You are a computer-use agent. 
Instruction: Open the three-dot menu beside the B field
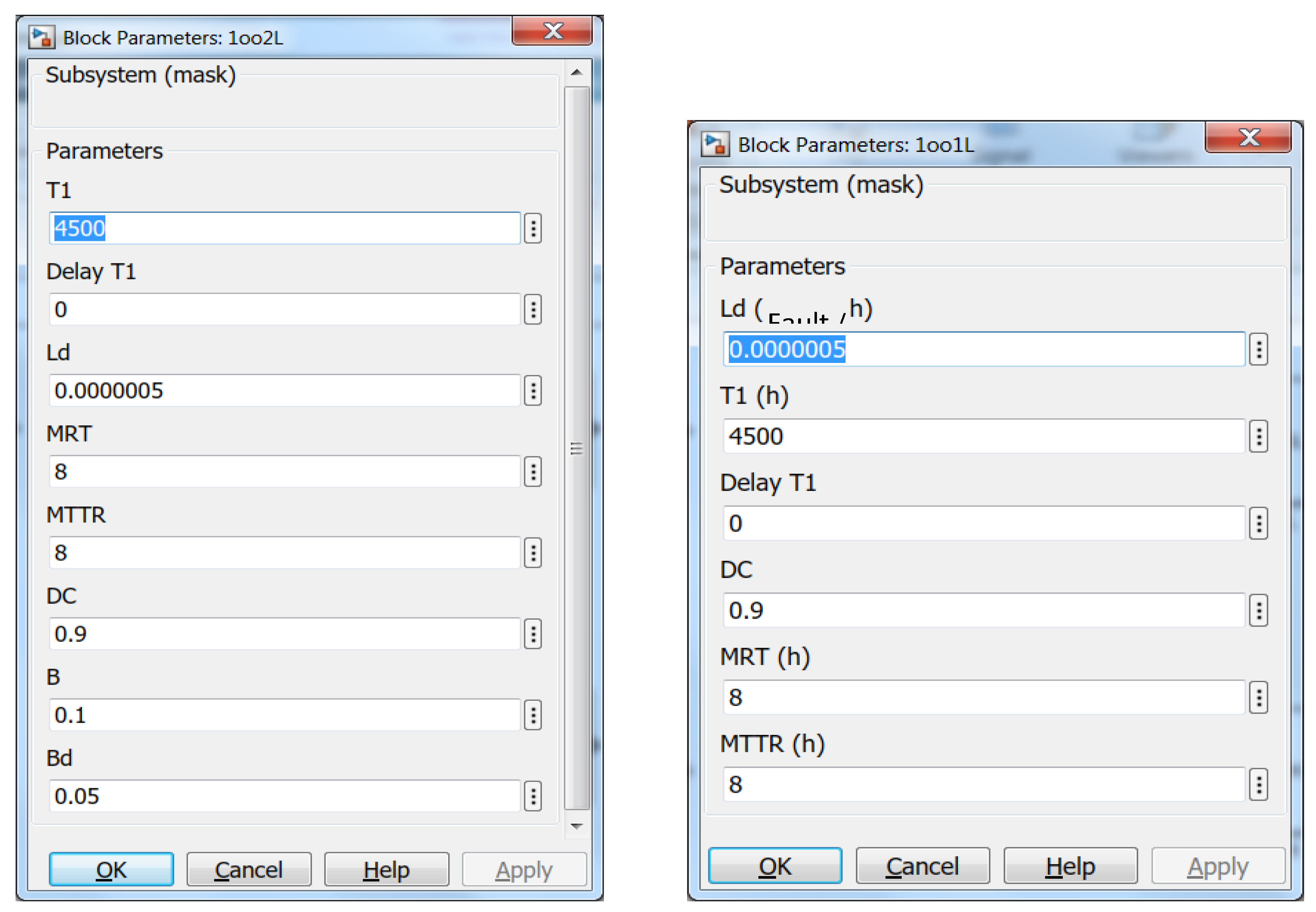click(533, 715)
